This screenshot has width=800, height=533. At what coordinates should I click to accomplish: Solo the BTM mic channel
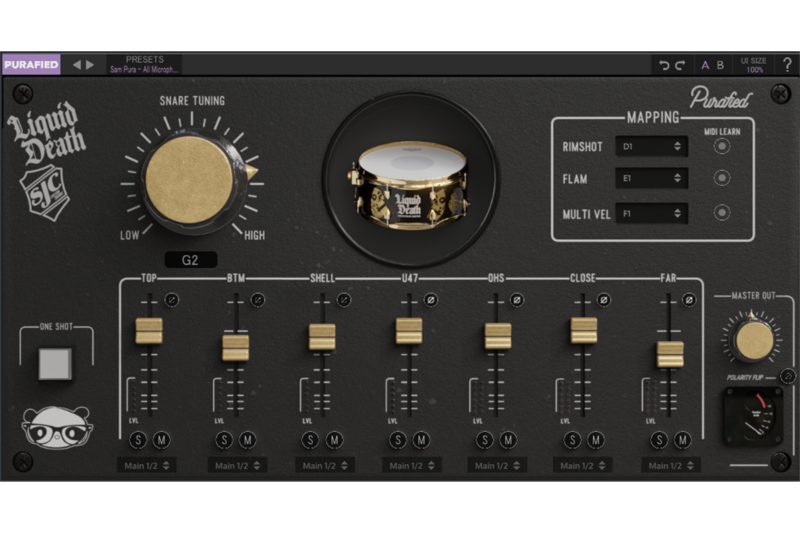(x=224, y=440)
